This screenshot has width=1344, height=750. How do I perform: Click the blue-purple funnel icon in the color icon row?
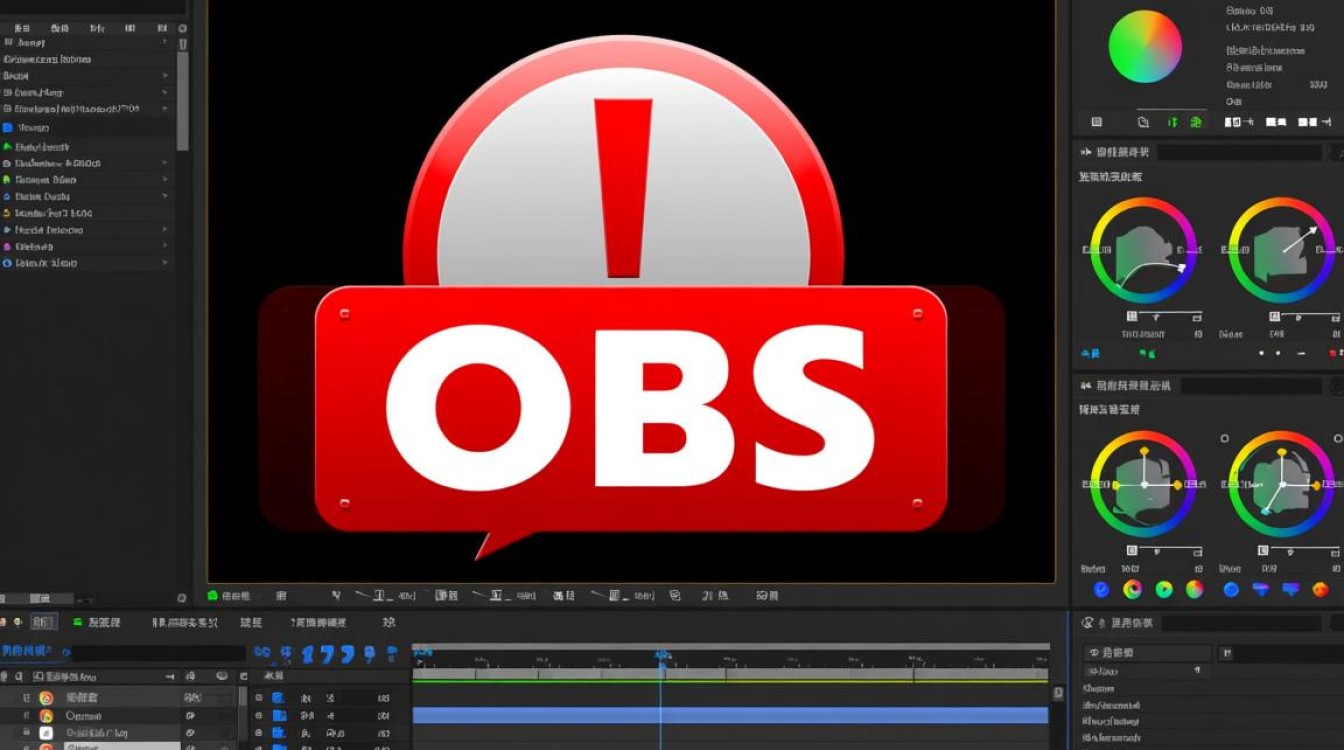click(1260, 590)
